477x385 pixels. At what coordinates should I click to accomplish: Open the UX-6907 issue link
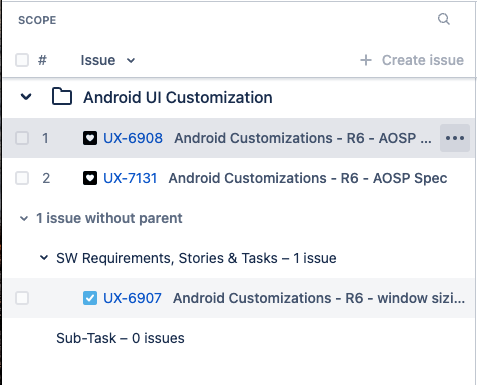(132, 298)
